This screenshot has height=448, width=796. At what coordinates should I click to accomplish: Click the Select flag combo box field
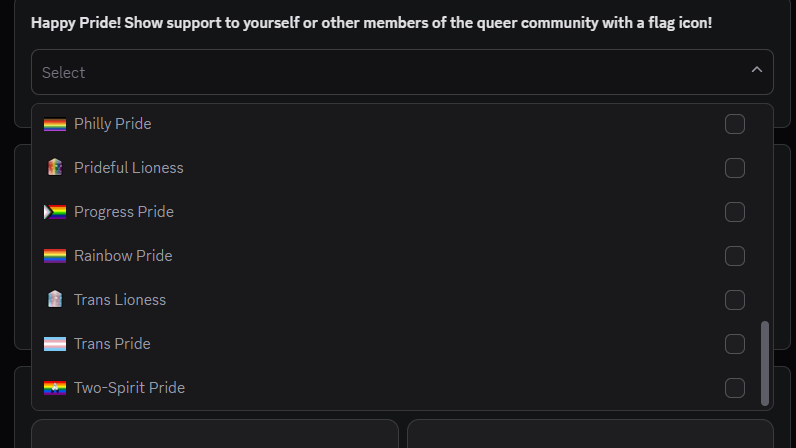point(402,72)
